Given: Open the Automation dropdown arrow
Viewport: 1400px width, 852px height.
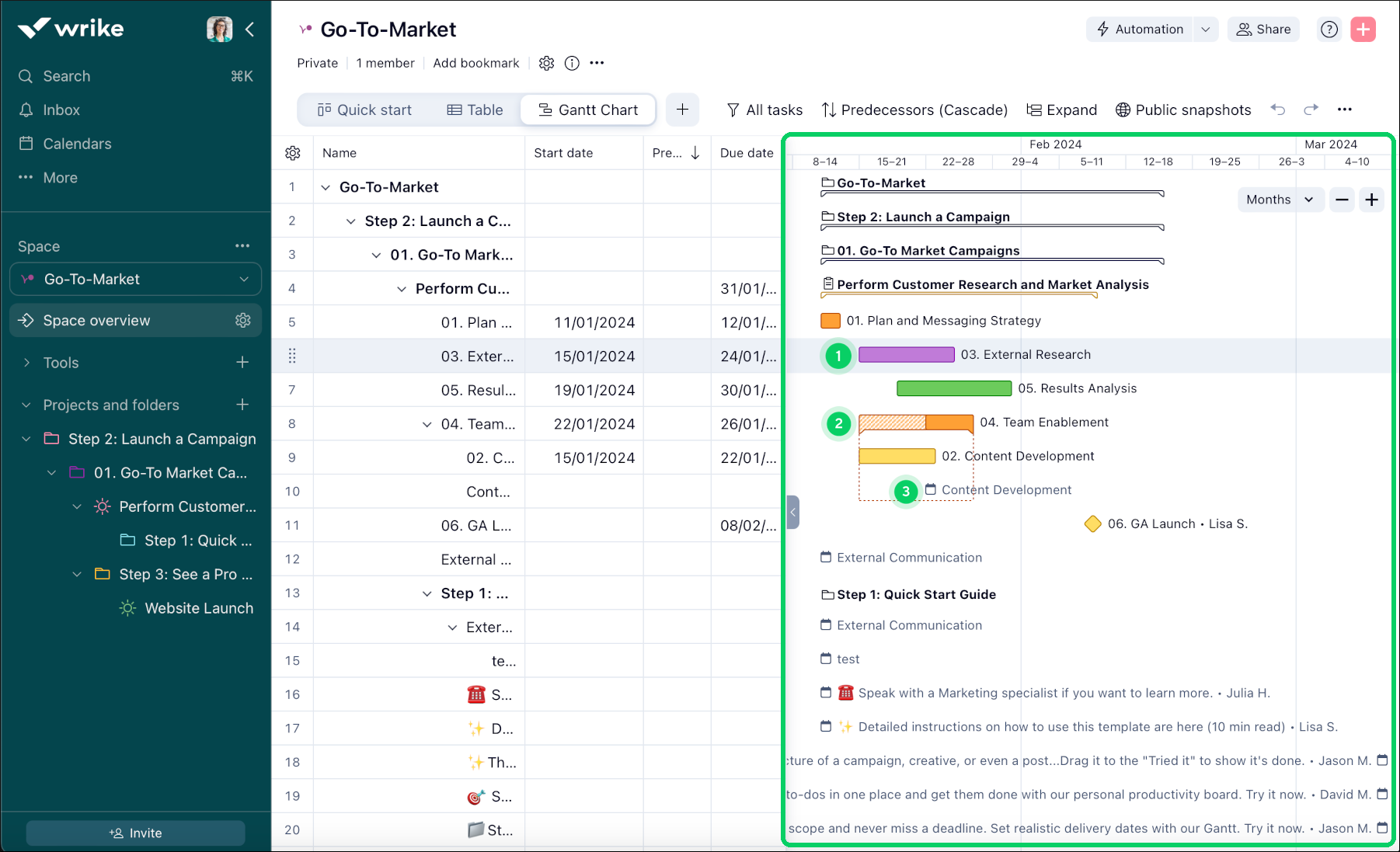Looking at the screenshot, I should pos(1205,30).
